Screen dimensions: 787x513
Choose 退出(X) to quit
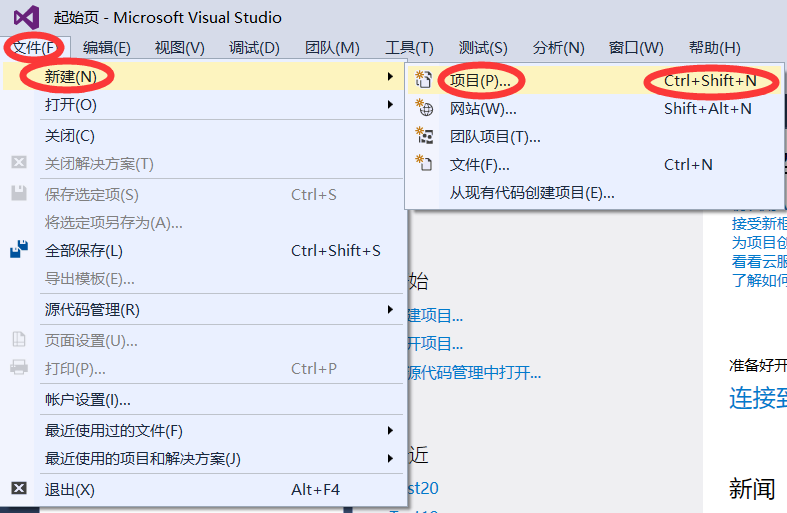(203, 489)
